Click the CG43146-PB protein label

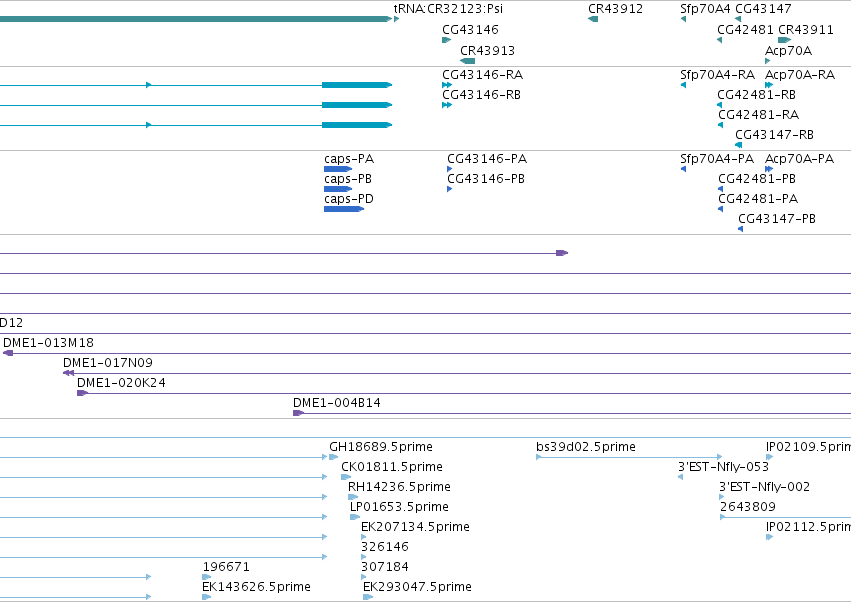pyautogui.click(x=486, y=179)
